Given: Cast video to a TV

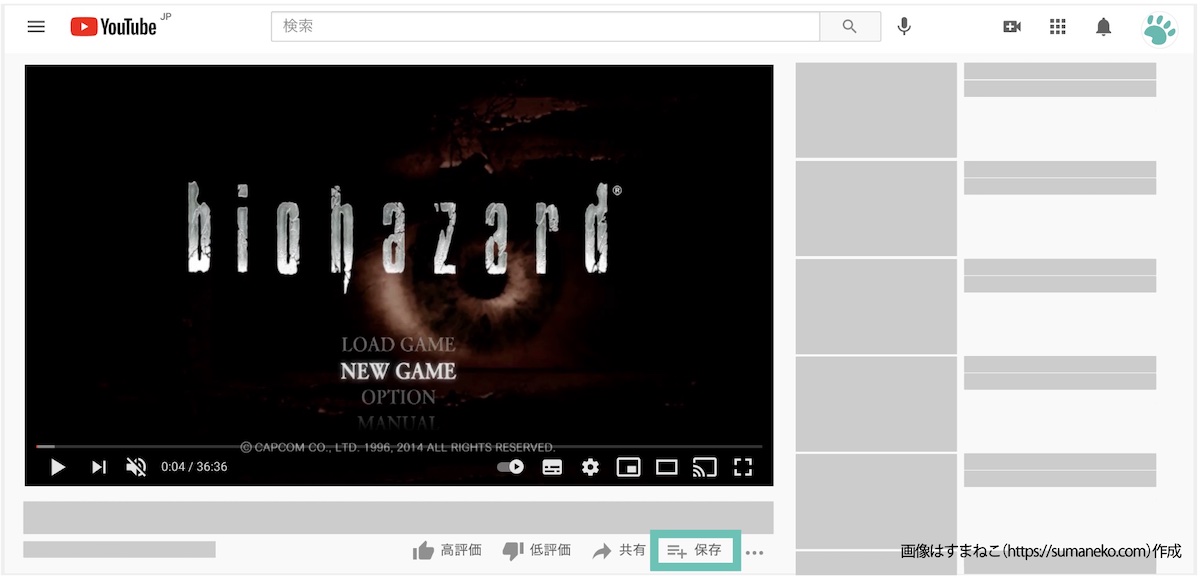Looking at the screenshot, I should (705, 467).
